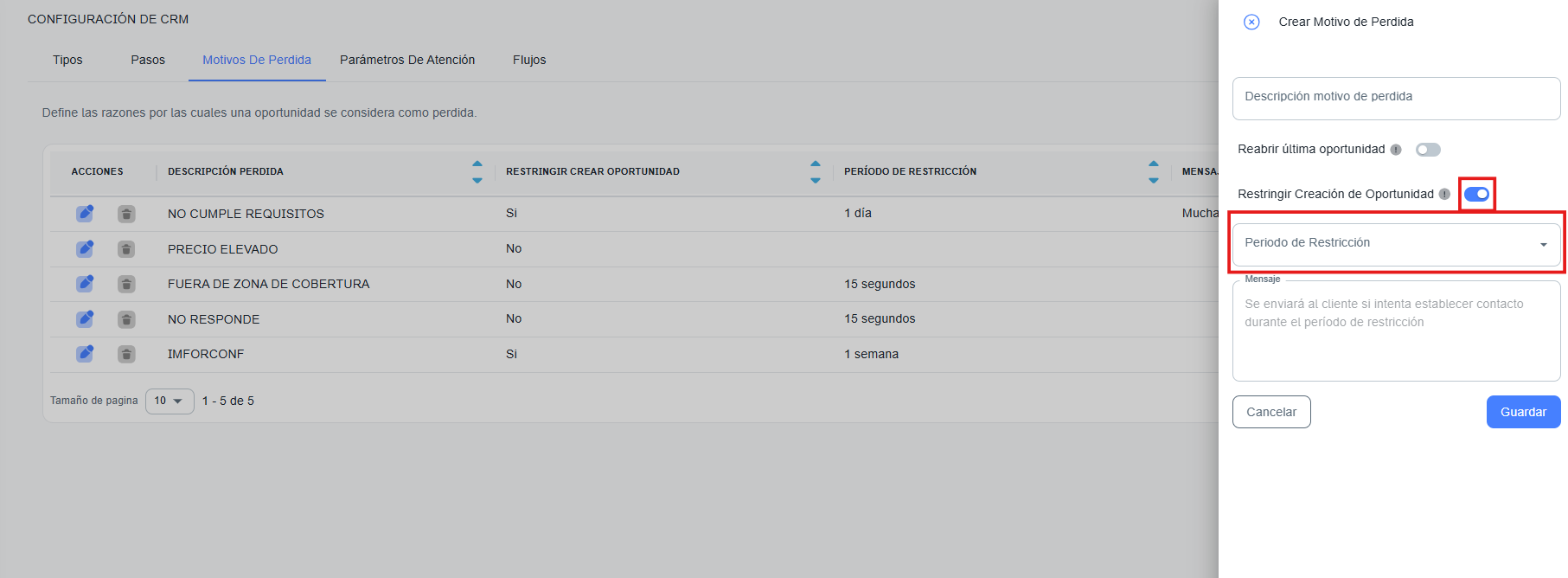Screen dimensions: 1568x578
Task: Click 15 segundos in the NO RESPONDE row
Action: 880,318
